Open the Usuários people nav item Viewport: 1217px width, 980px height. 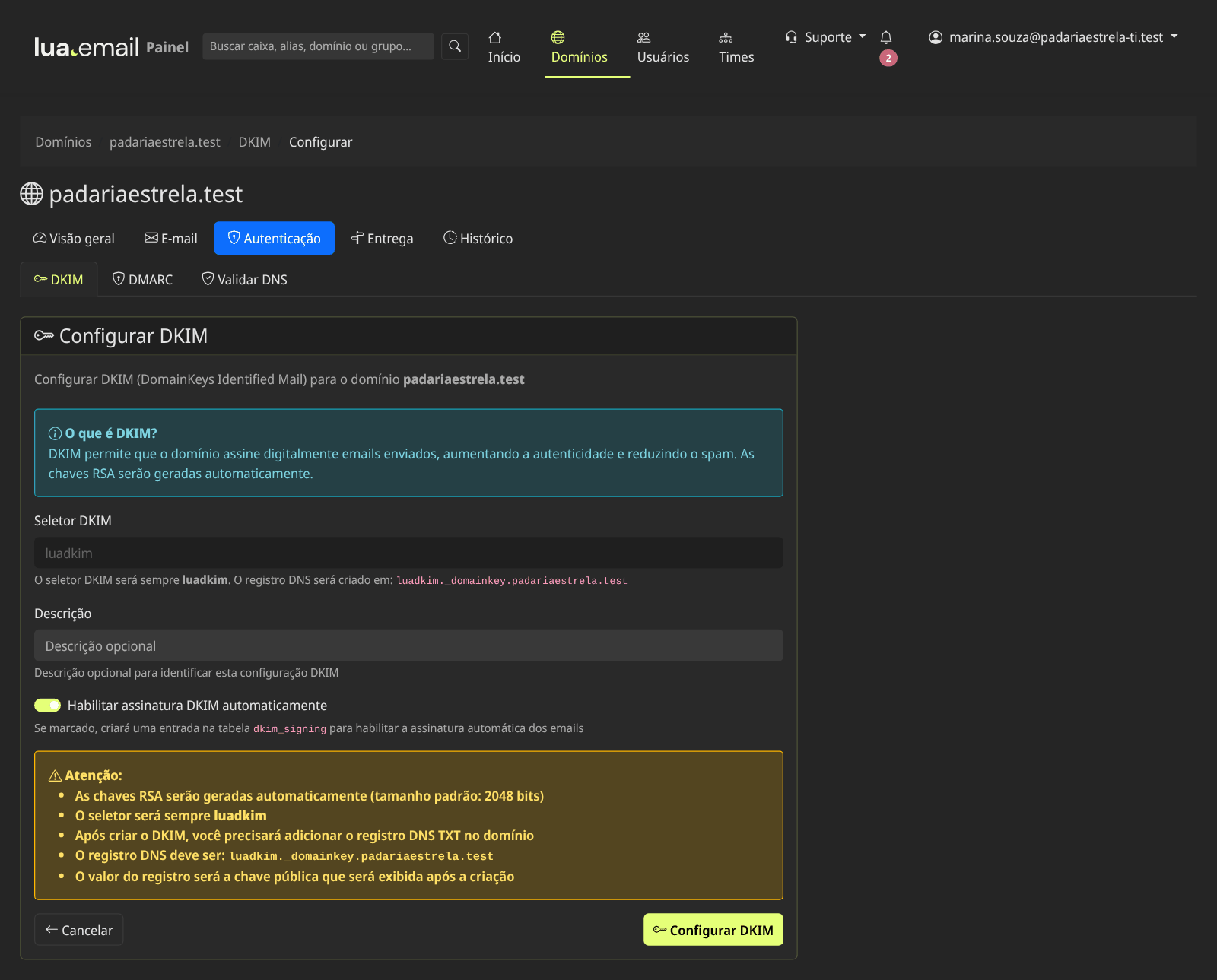663,47
